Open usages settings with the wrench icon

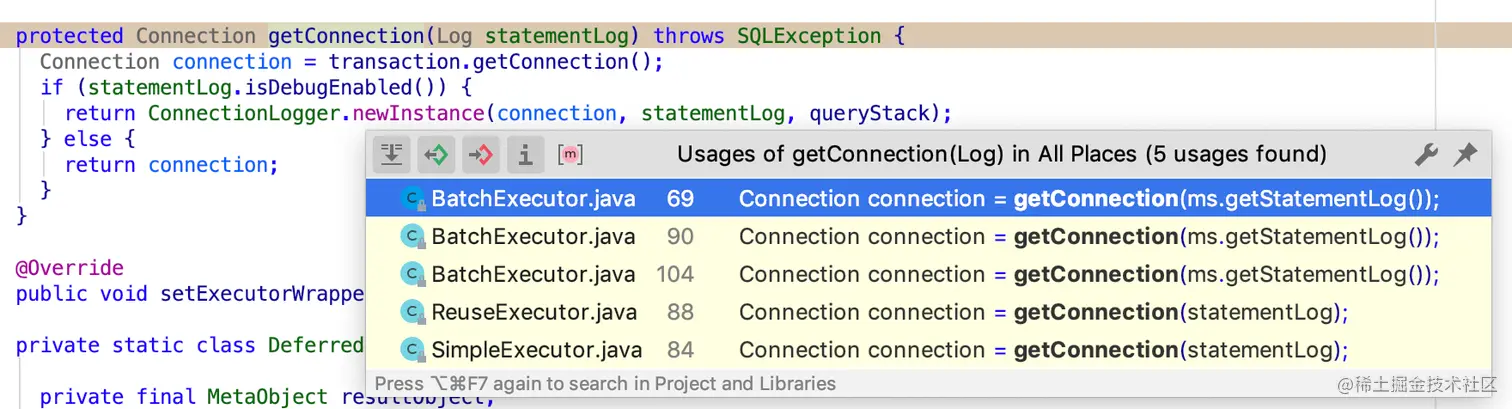(x=1426, y=155)
